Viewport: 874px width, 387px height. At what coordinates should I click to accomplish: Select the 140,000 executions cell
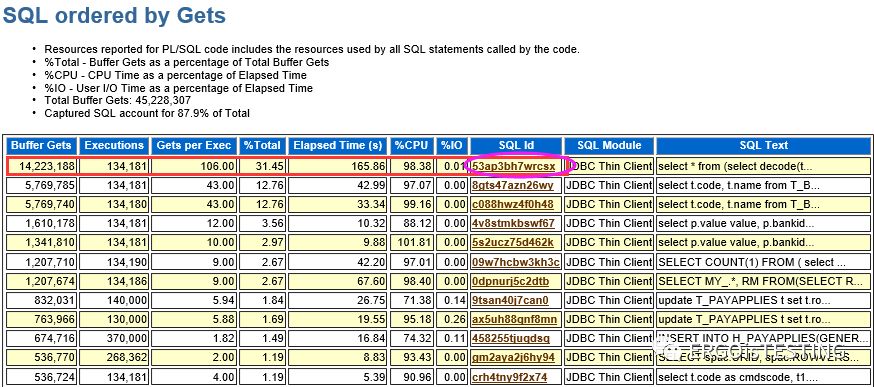click(x=114, y=300)
